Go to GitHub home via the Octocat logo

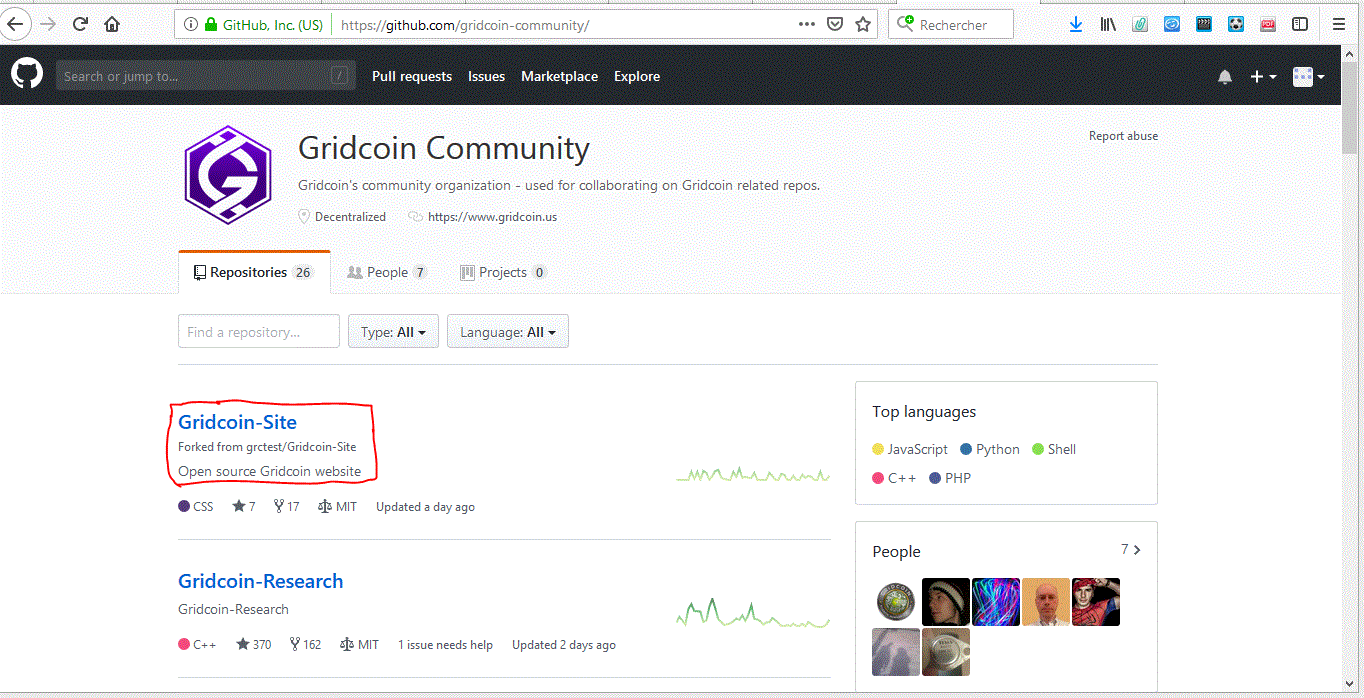[27, 74]
